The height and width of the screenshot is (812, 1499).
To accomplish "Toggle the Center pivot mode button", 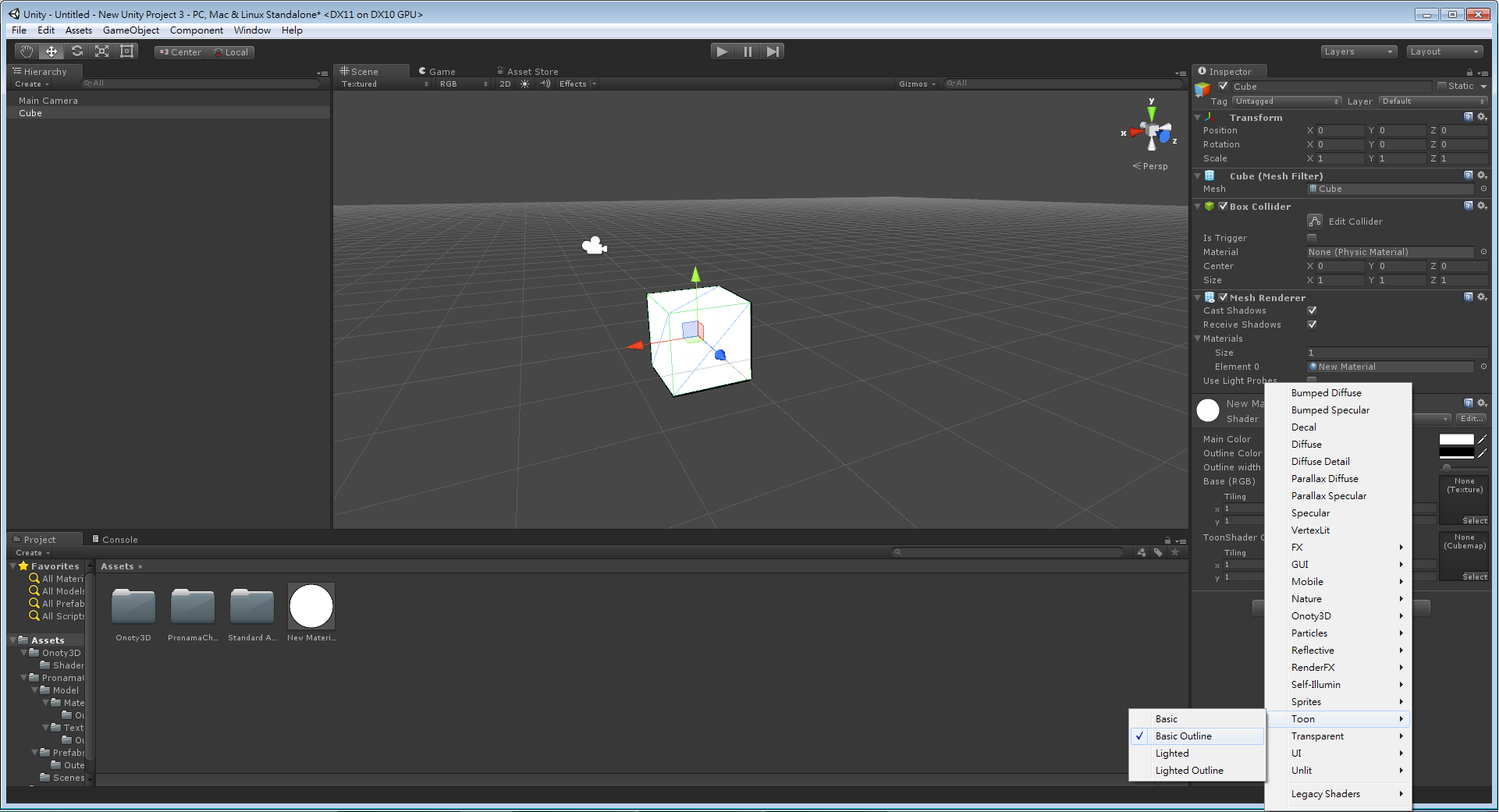I will pyautogui.click(x=180, y=52).
